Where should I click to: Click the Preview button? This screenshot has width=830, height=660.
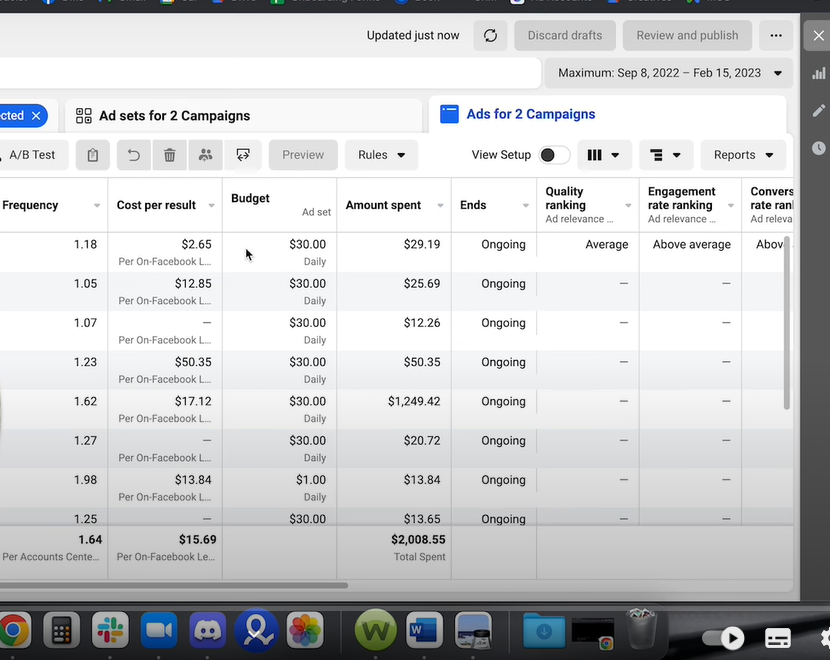pos(303,155)
